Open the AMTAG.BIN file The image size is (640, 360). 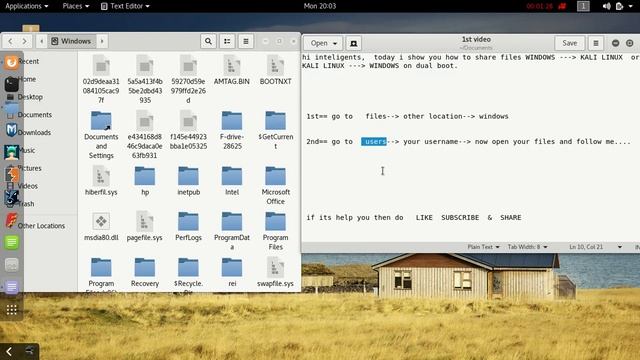pyautogui.click(x=232, y=70)
